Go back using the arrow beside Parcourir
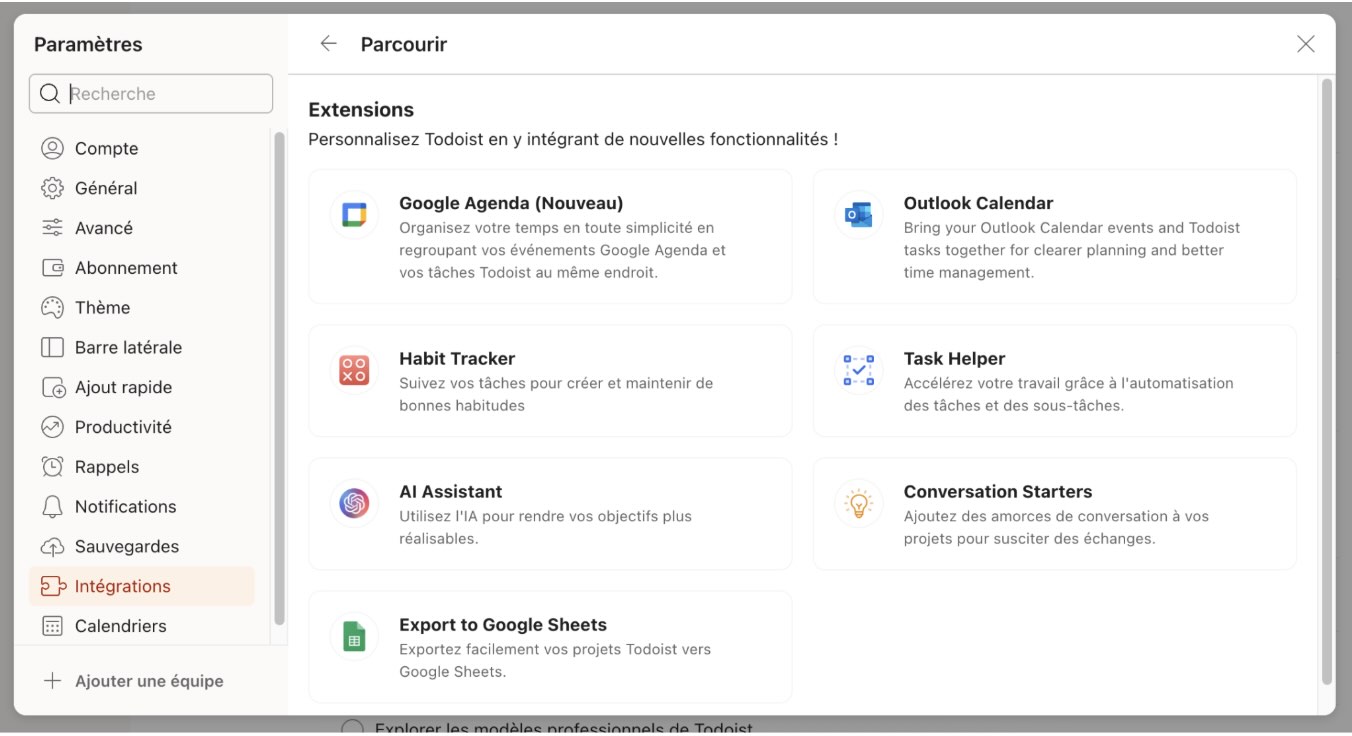The width and height of the screenshot is (1352, 736). tap(328, 44)
